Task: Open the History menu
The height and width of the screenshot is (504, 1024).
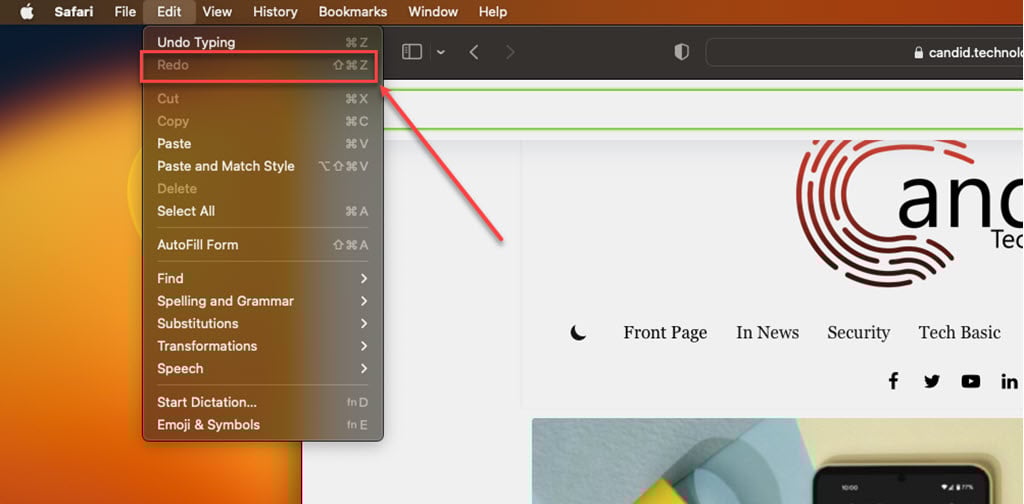Action: point(275,12)
